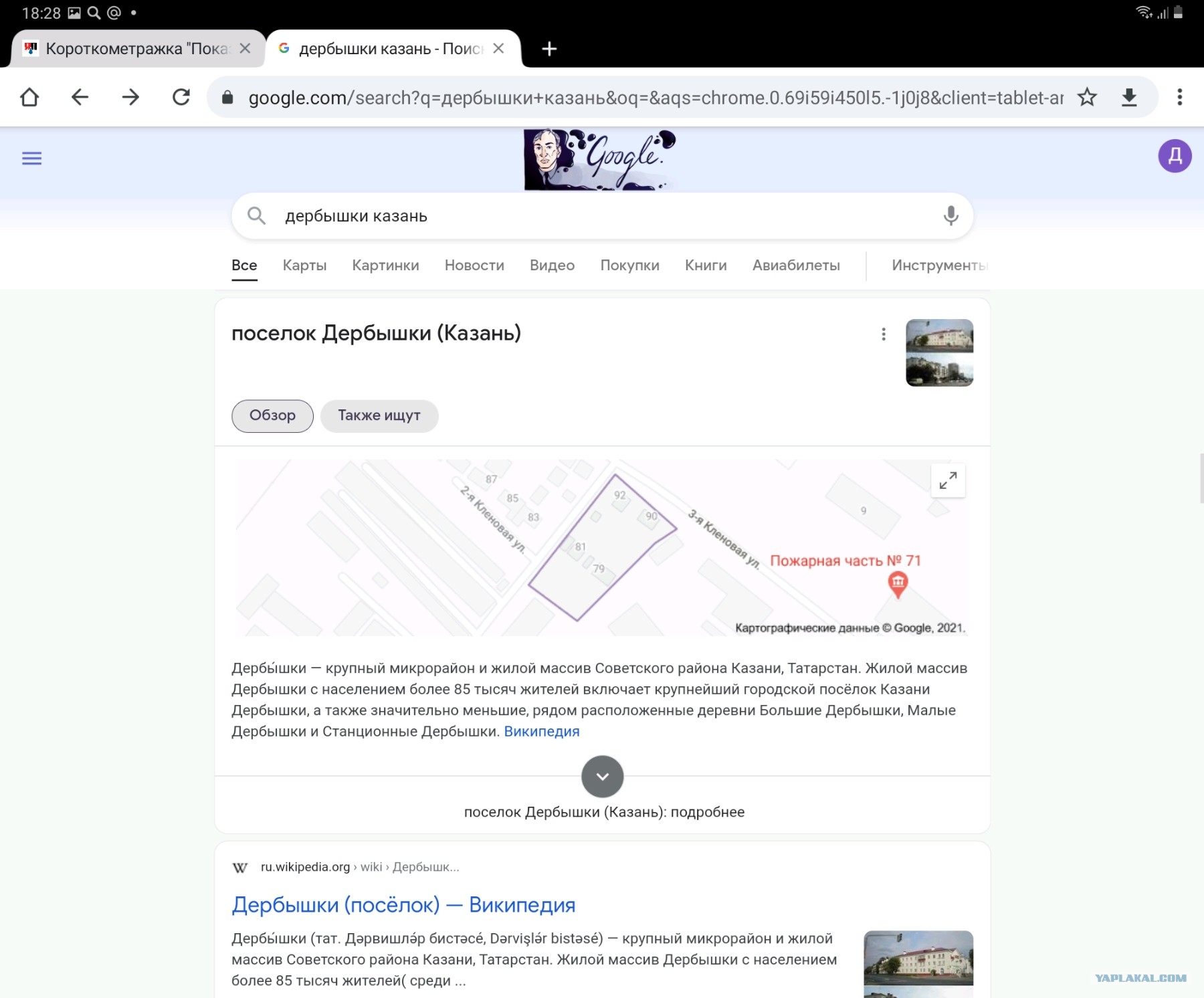Open Дербышки (посёлок) — Википедия result
Viewport: 1204px width, 998px height.
403,905
